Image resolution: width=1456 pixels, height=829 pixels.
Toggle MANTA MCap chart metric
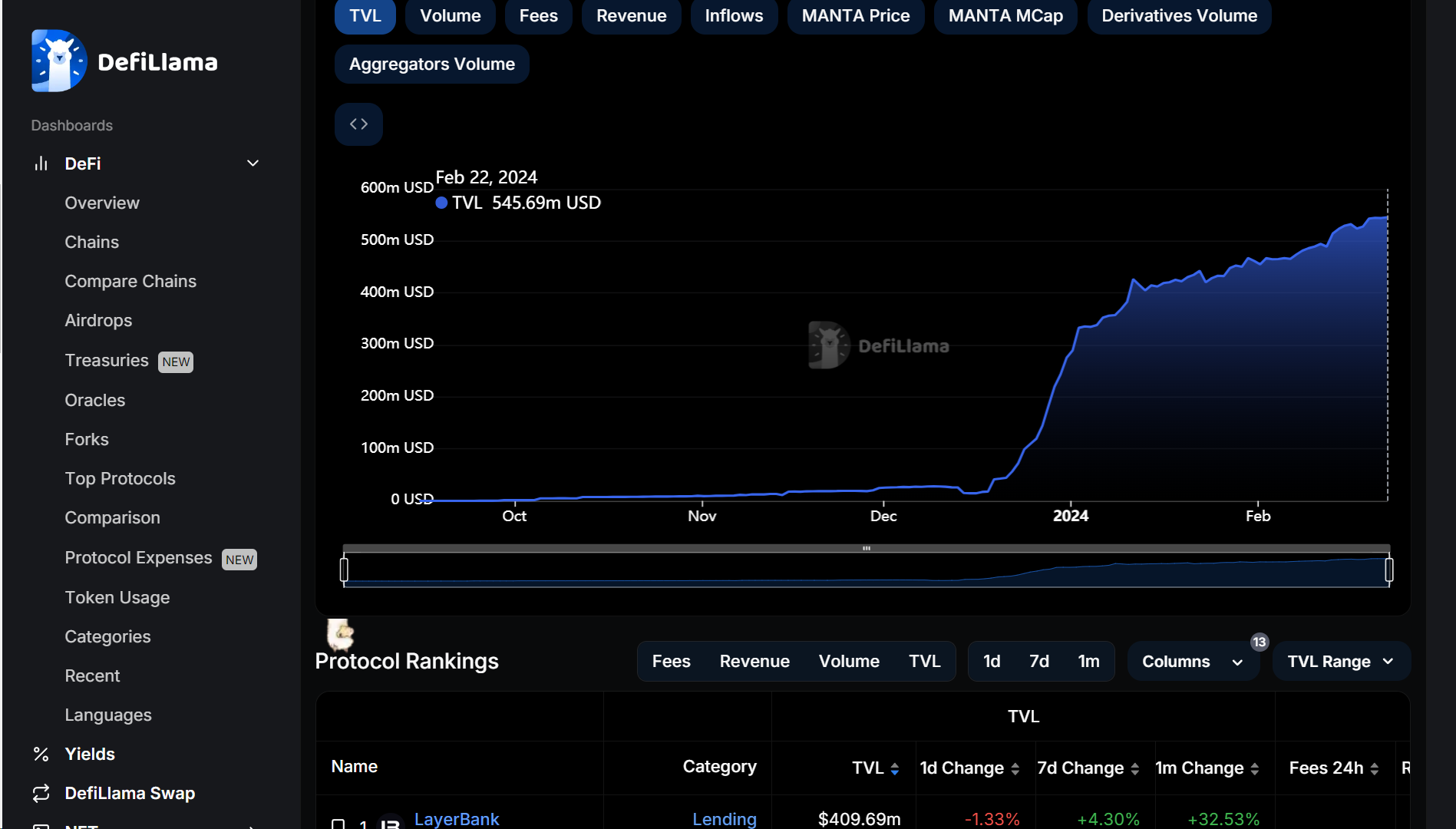coord(1006,16)
